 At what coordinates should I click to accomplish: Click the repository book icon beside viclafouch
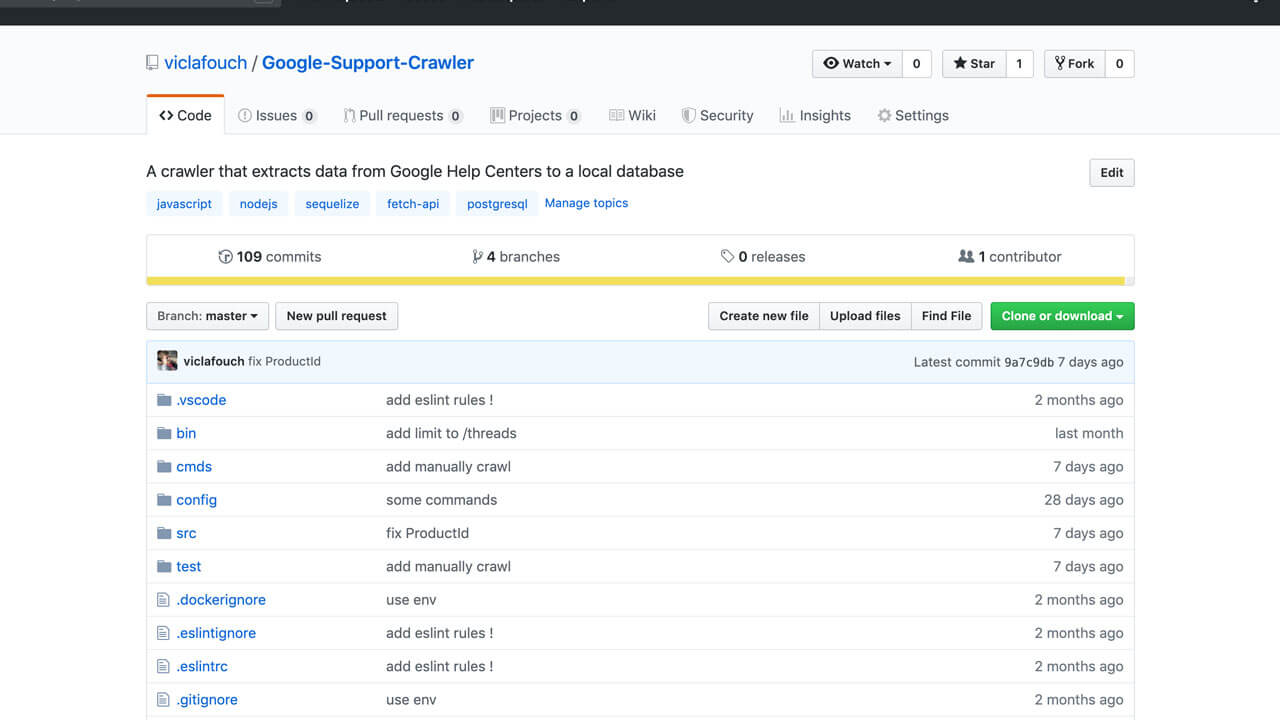(x=152, y=63)
